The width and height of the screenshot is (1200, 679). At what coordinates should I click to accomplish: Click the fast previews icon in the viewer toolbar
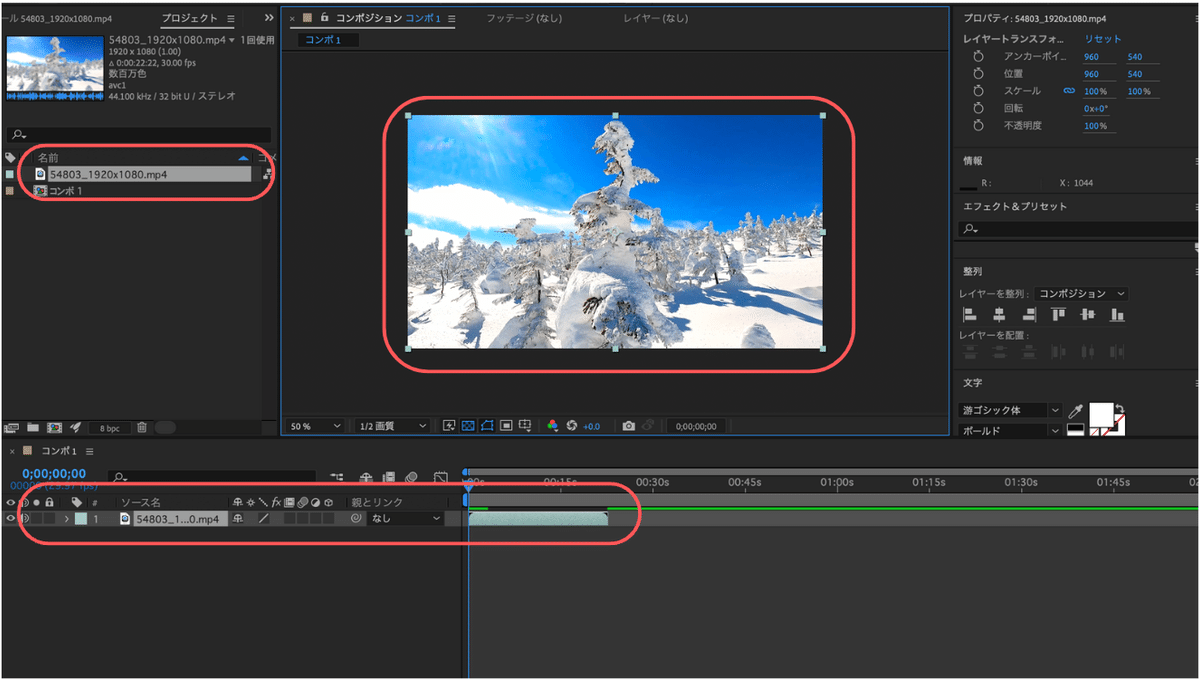pos(449,425)
